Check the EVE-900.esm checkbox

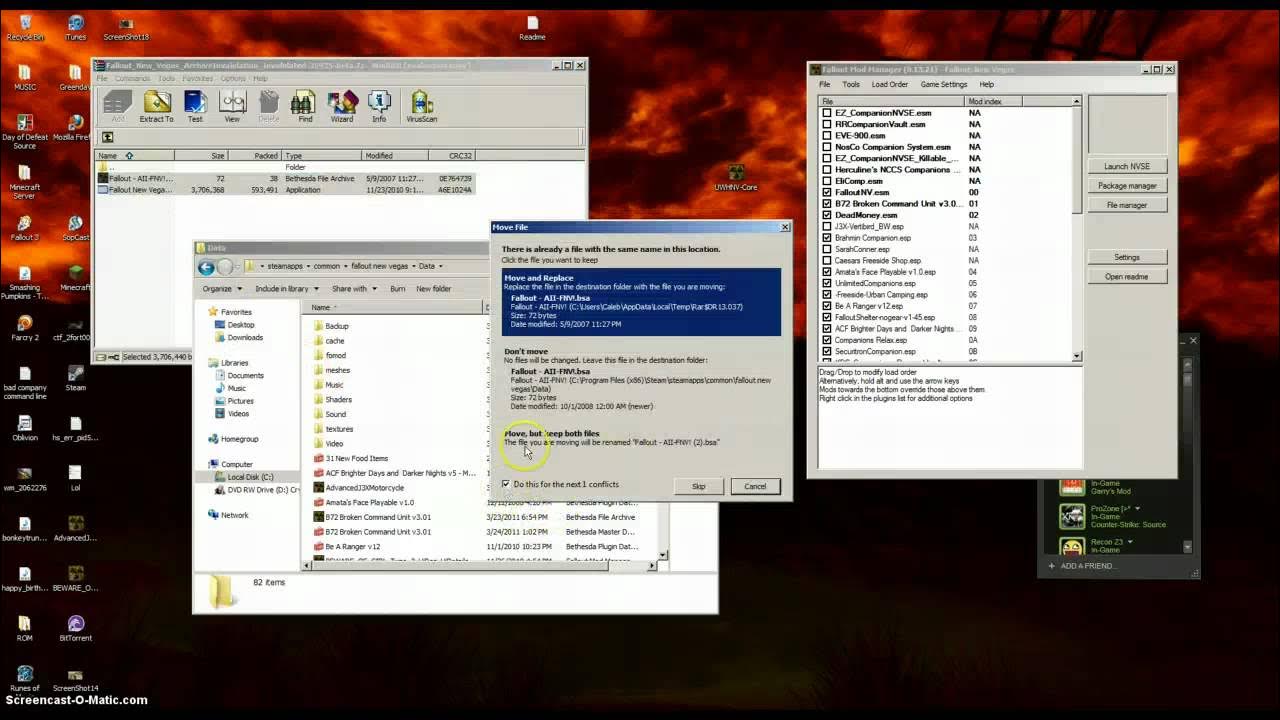coord(827,135)
